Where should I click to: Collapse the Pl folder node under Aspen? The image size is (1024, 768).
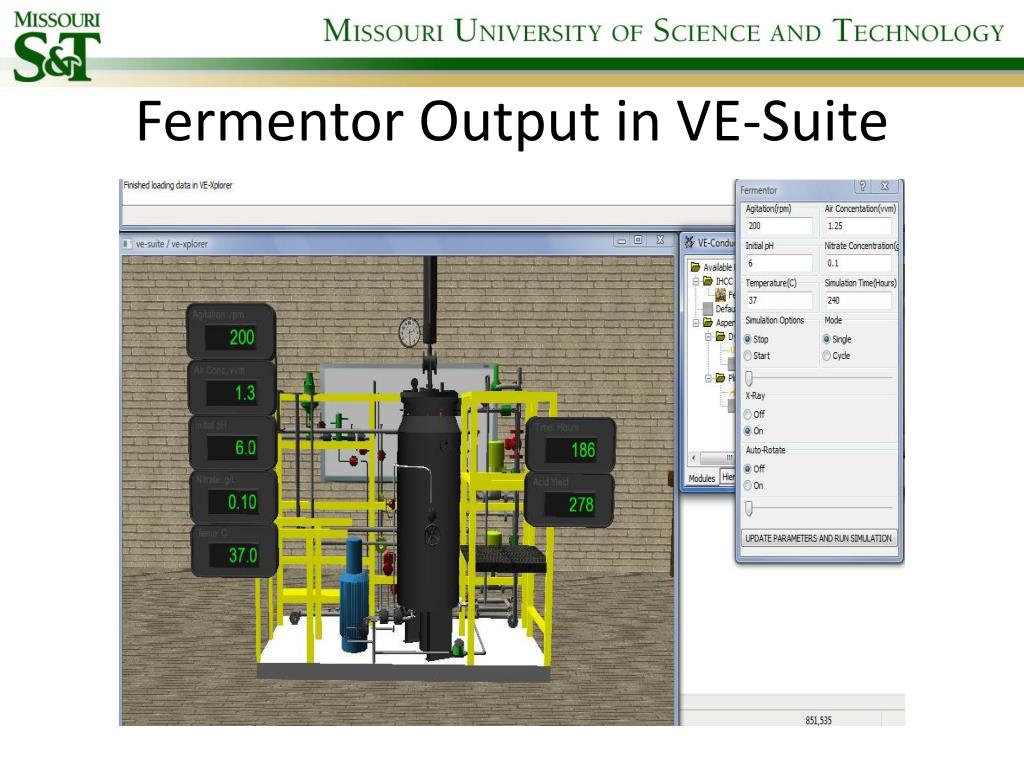pyautogui.click(x=709, y=378)
